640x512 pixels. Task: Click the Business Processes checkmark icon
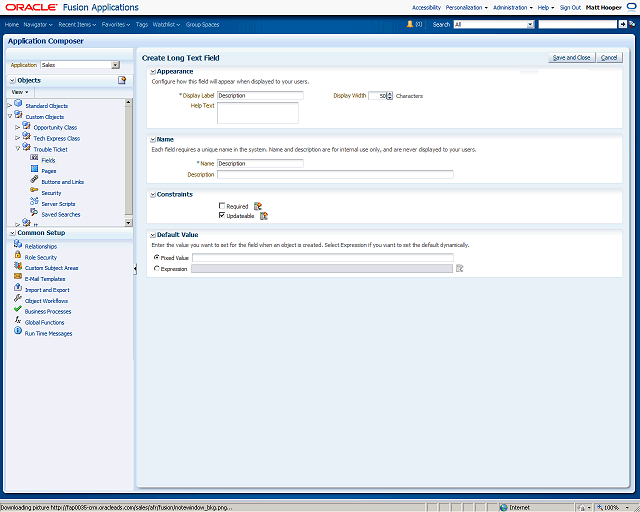pos(18,309)
